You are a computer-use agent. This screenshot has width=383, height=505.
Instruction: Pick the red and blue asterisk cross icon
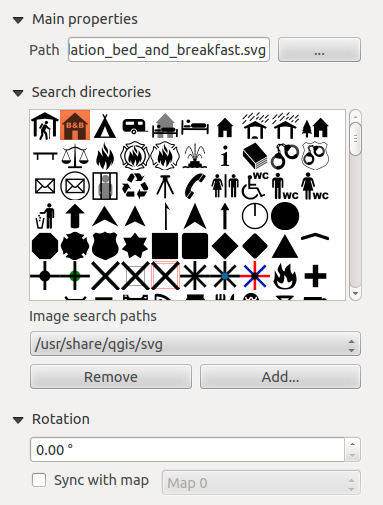pyautogui.click(x=255, y=276)
